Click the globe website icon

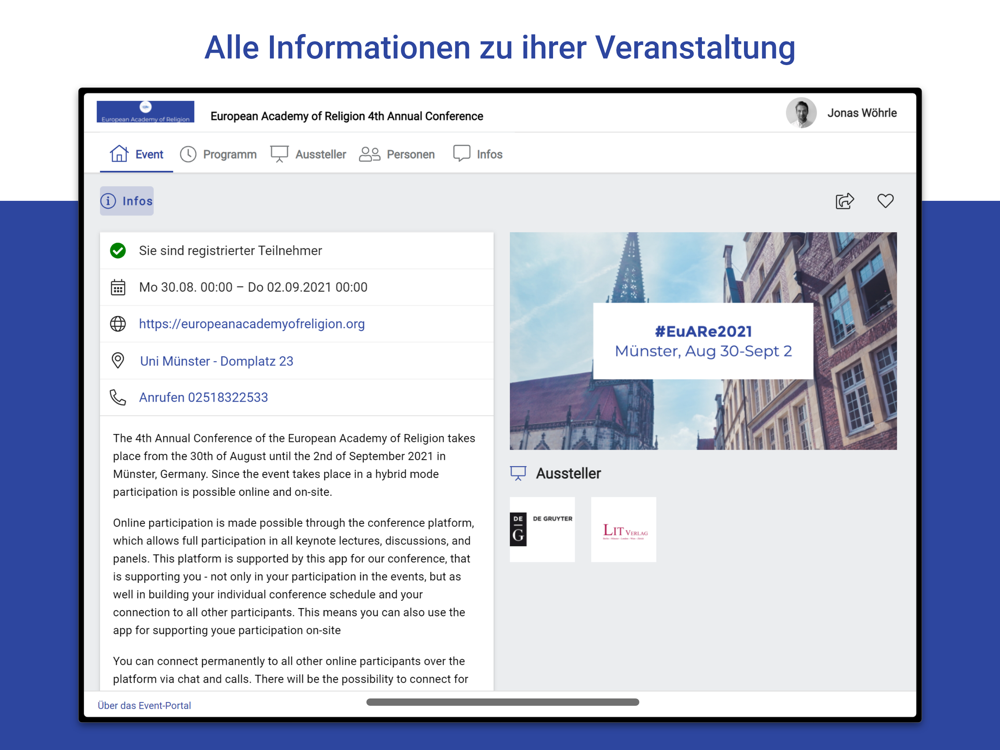pos(118,324)
